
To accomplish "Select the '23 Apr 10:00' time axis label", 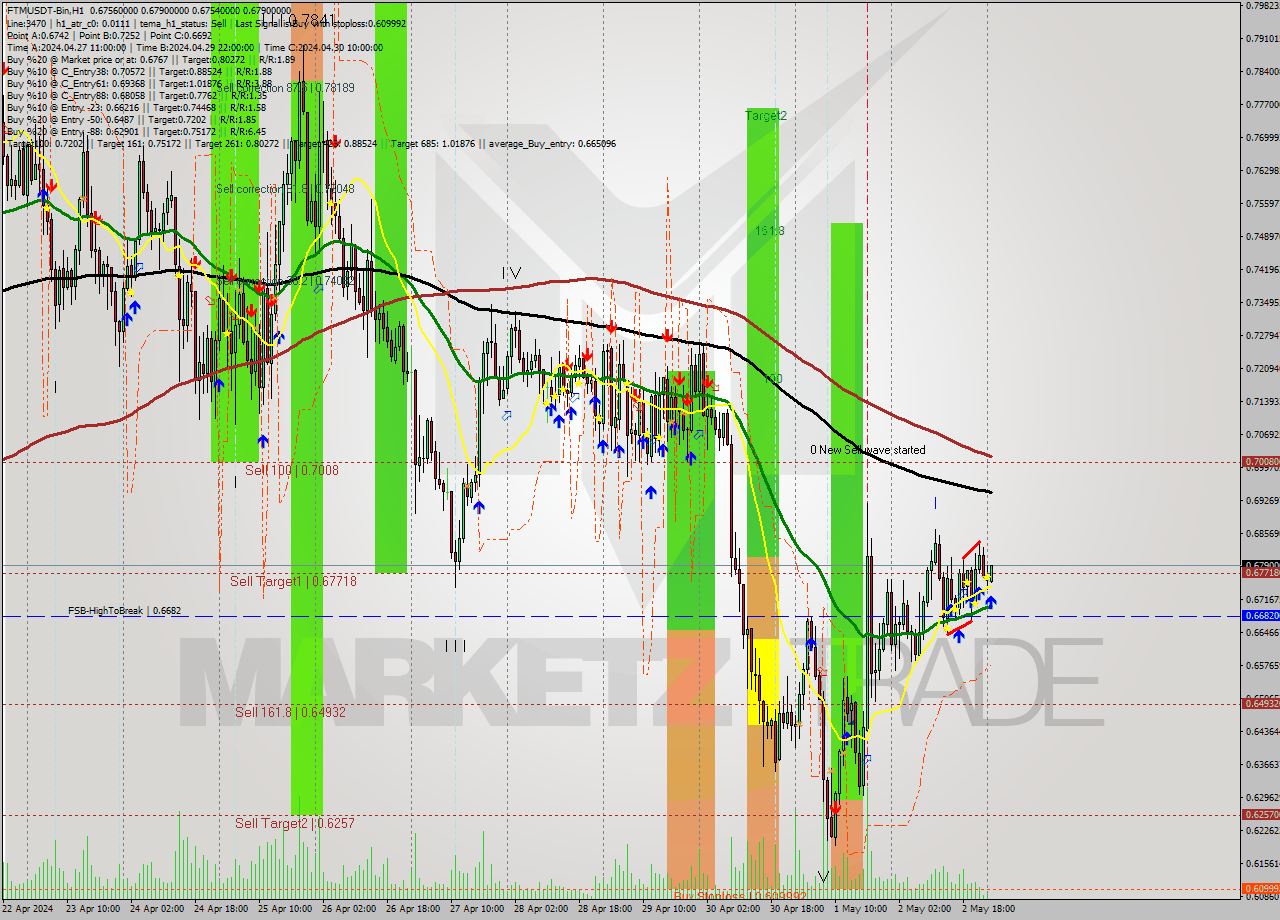I will coord(93,910).
